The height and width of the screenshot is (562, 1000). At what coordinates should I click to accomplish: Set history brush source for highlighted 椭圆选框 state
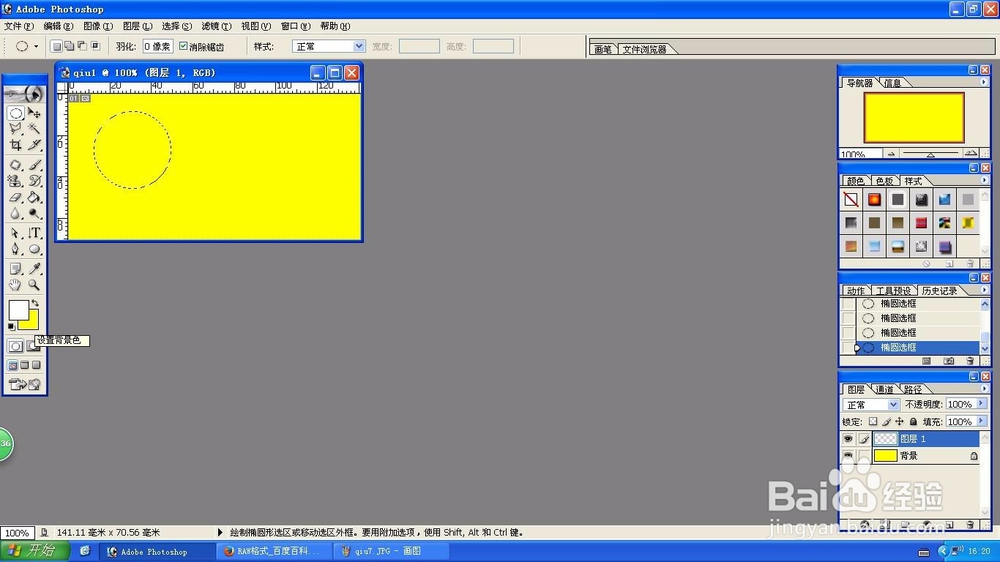(848, 348)
